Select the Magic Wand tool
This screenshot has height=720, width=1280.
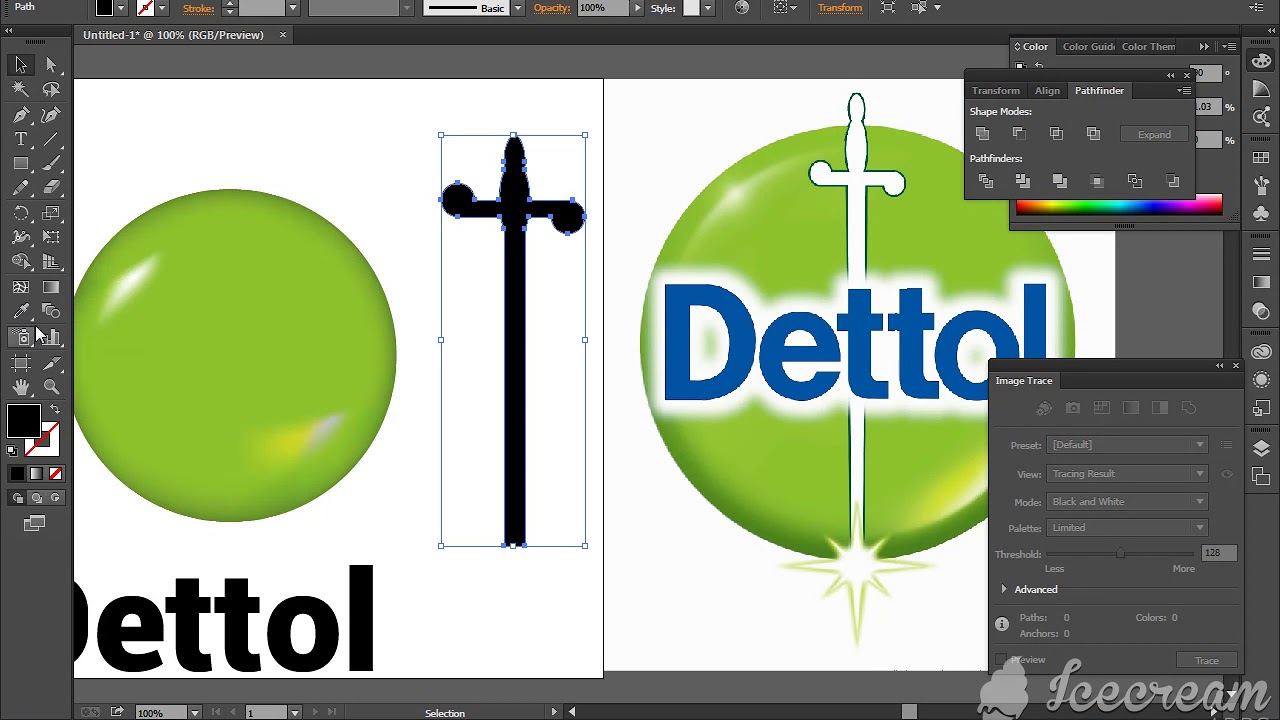pos(21,90)
